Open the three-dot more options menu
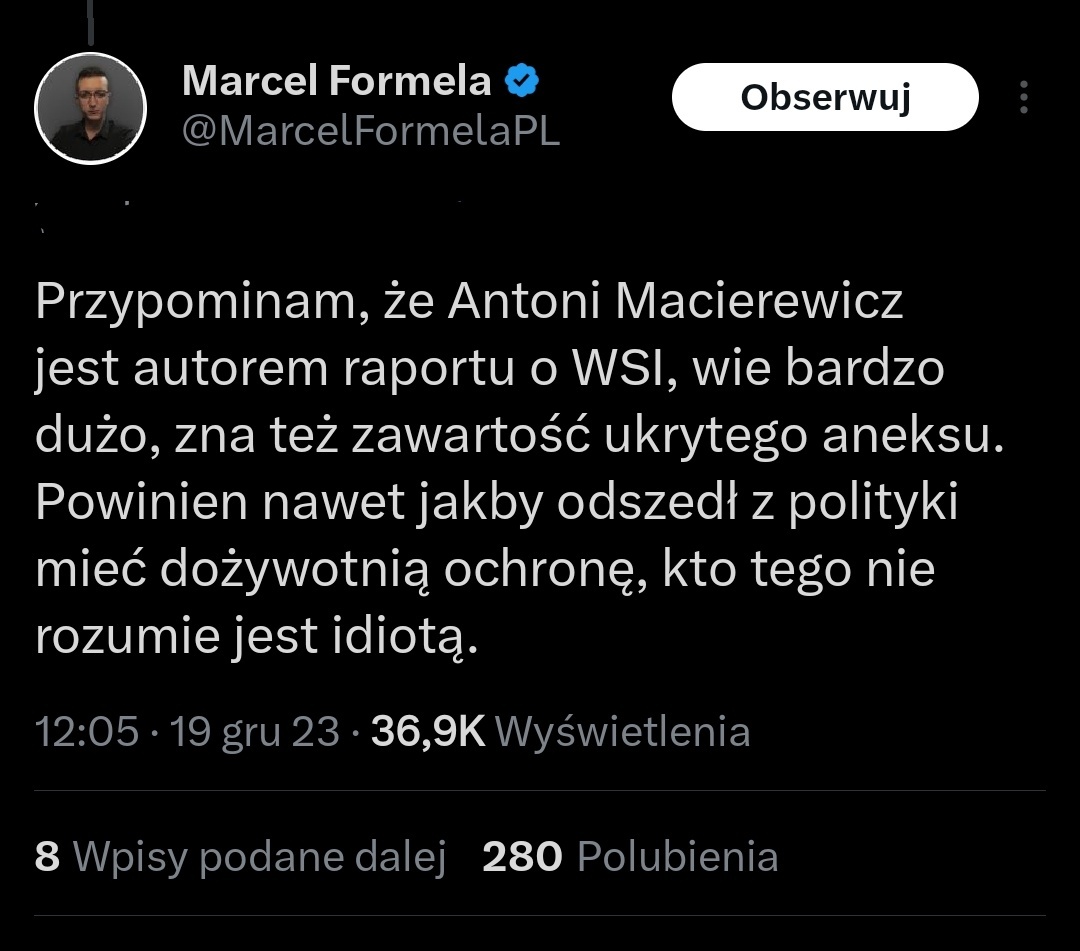 [x=1023, y=98]
